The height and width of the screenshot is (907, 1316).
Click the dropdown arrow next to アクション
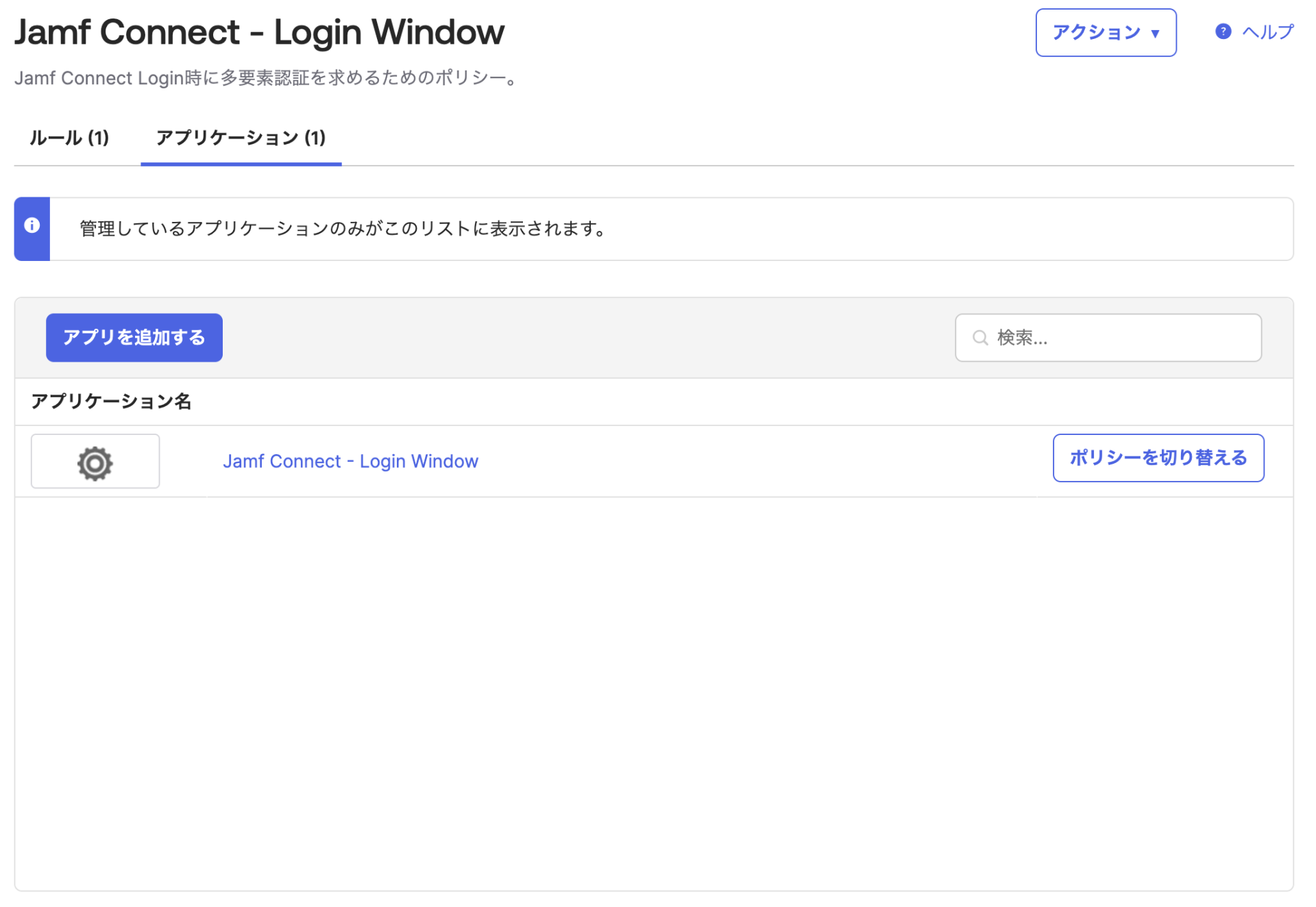[x=1155, y=33]
